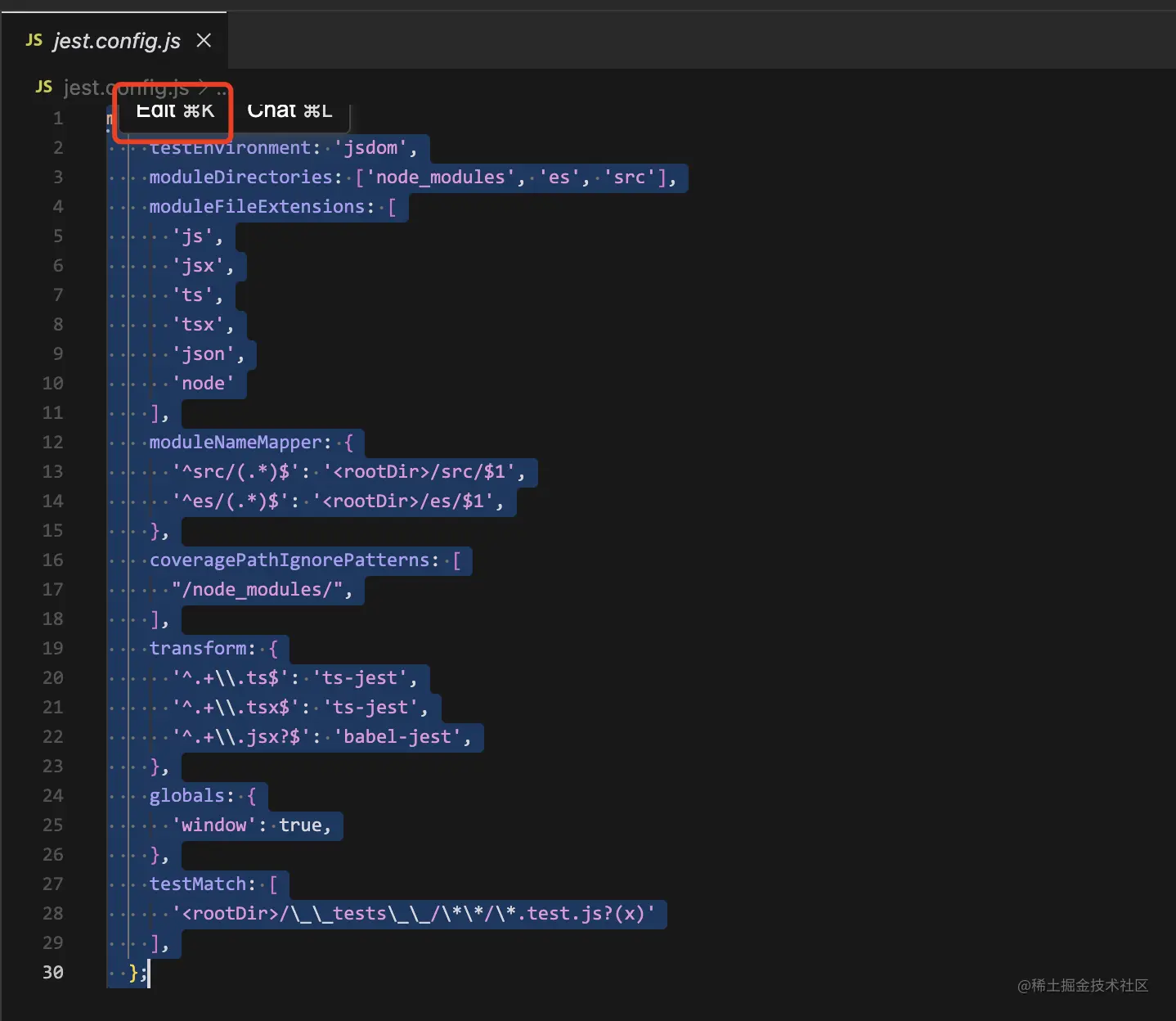
Task: Click the '<rootDir>/es/$1' string
Action: click(403, 501)
